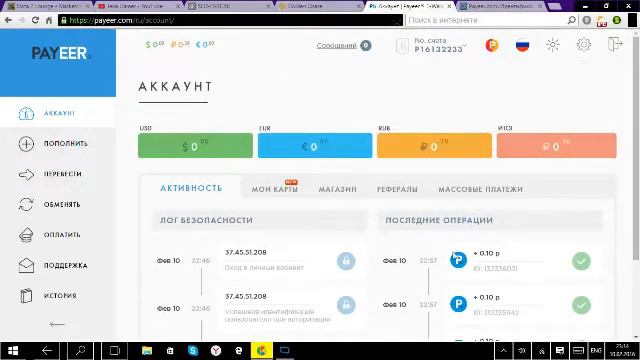Click Последние операции heading
Screen dimensions: 640x360
point(439,220)
